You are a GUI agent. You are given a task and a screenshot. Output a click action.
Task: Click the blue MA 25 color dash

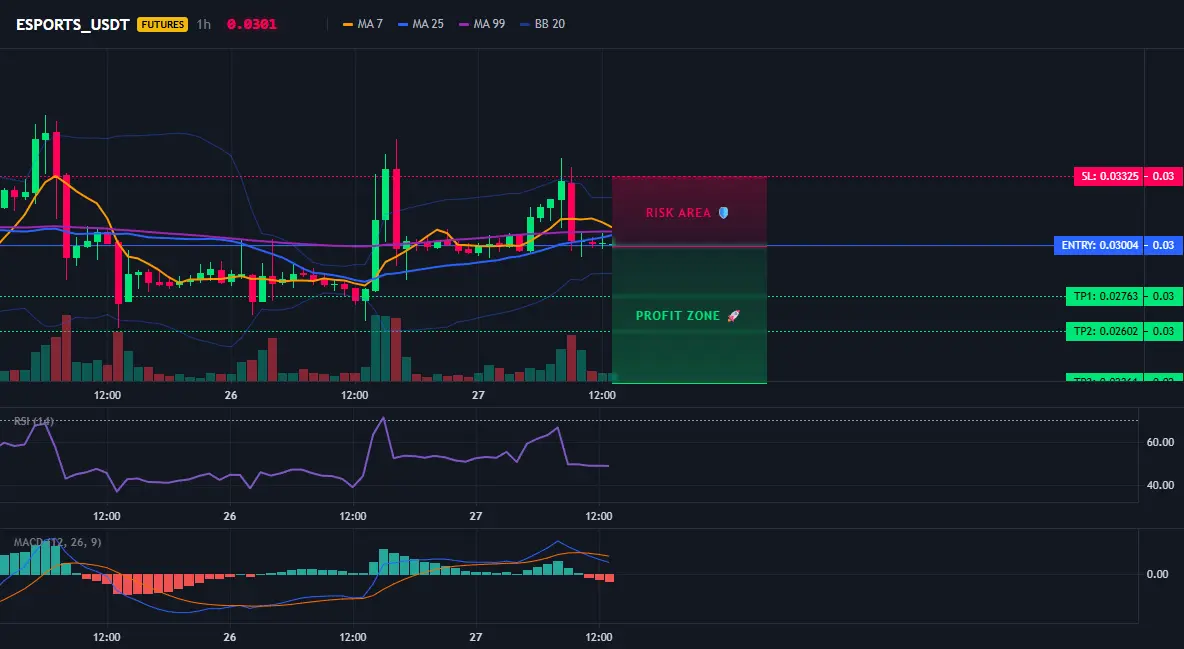403,24
